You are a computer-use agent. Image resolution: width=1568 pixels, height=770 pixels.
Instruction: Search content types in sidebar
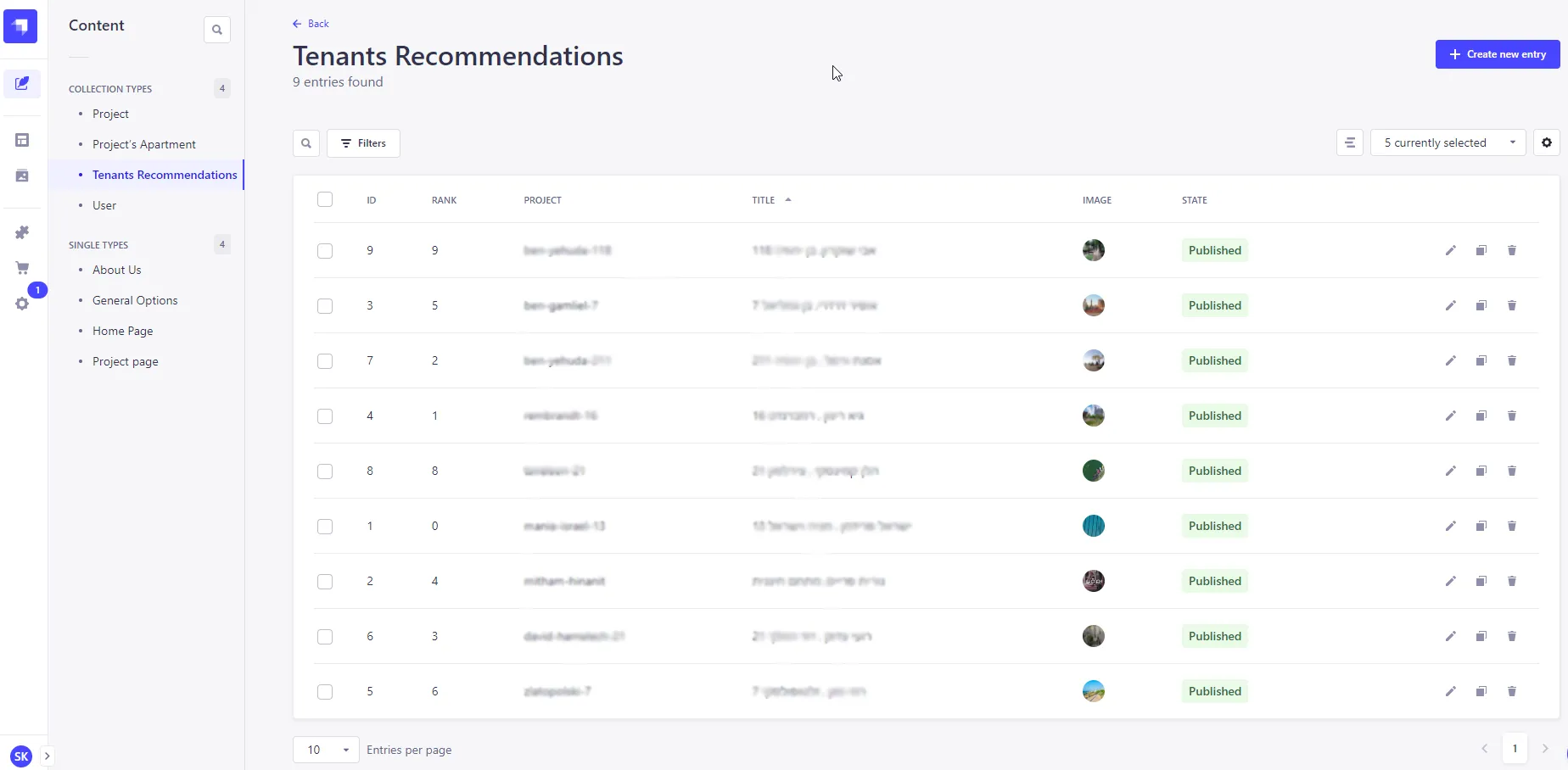pos(217,30)
